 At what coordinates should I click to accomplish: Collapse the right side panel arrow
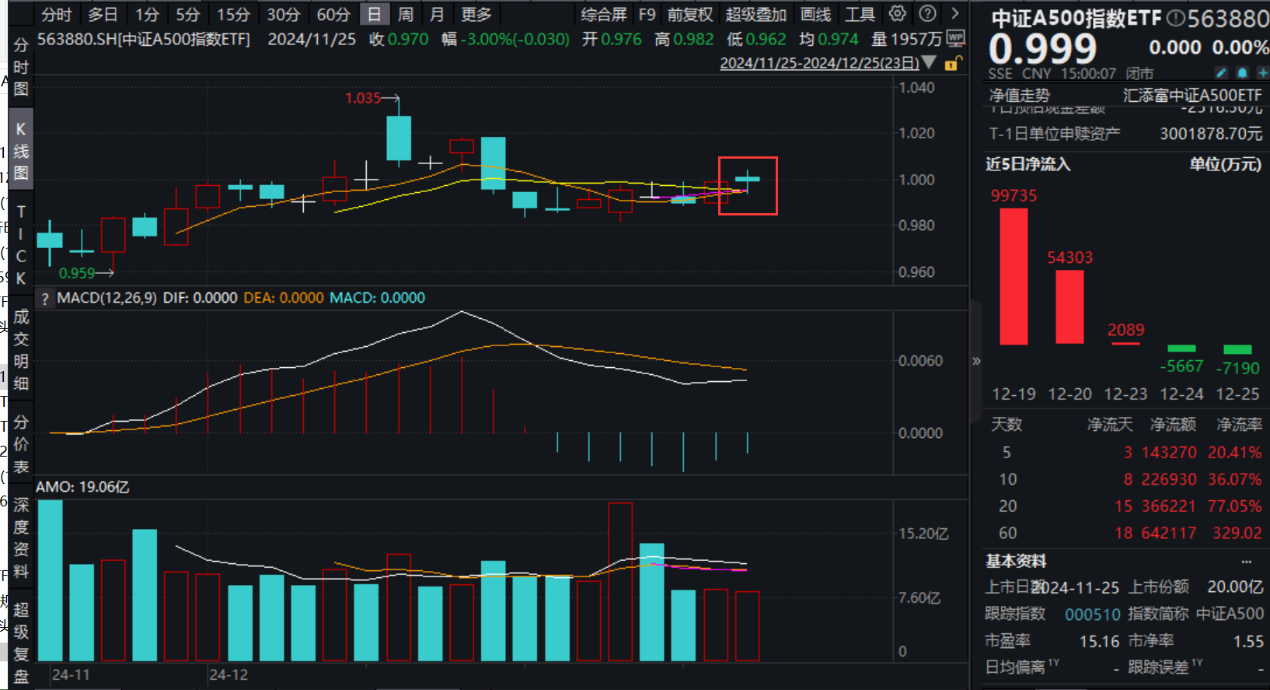976,361
